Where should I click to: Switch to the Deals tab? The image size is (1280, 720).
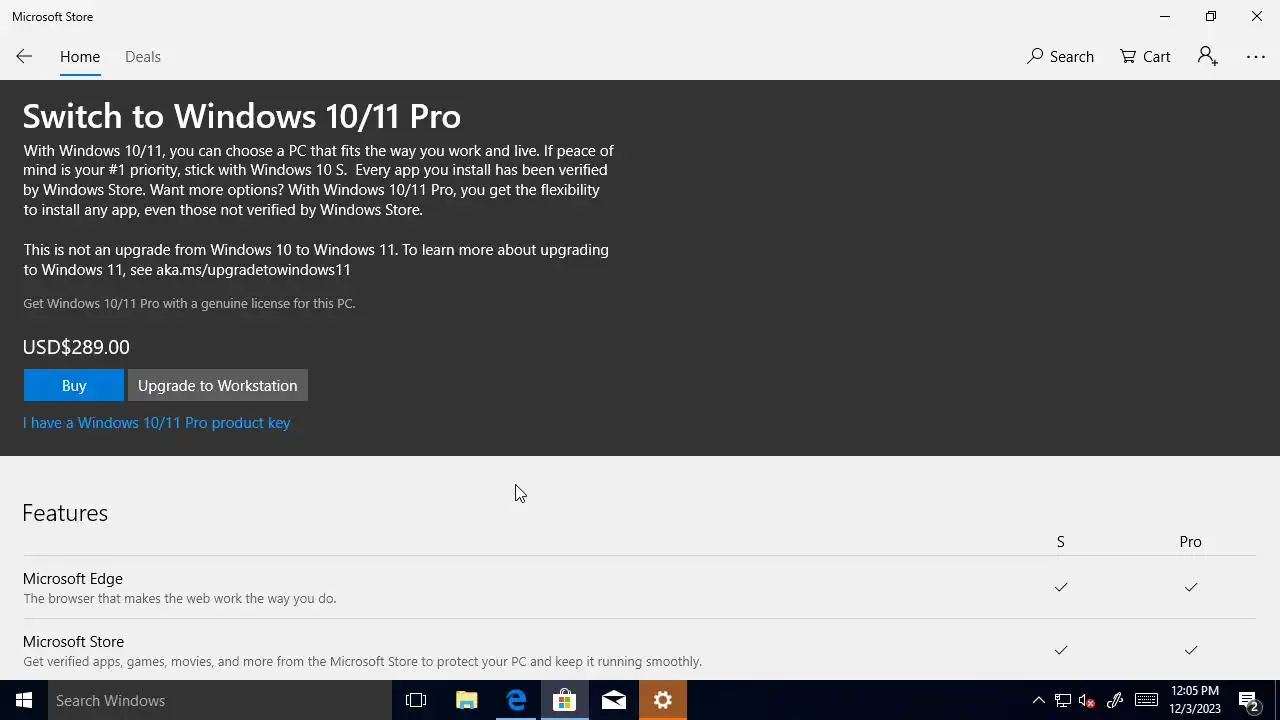pos(143,57)
